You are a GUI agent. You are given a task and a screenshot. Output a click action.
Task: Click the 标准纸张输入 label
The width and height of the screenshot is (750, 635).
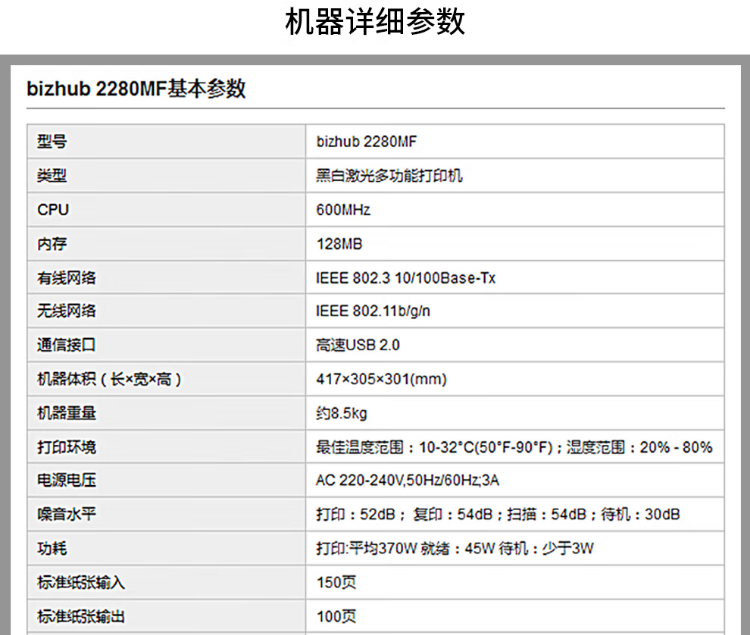pos(81,582)
